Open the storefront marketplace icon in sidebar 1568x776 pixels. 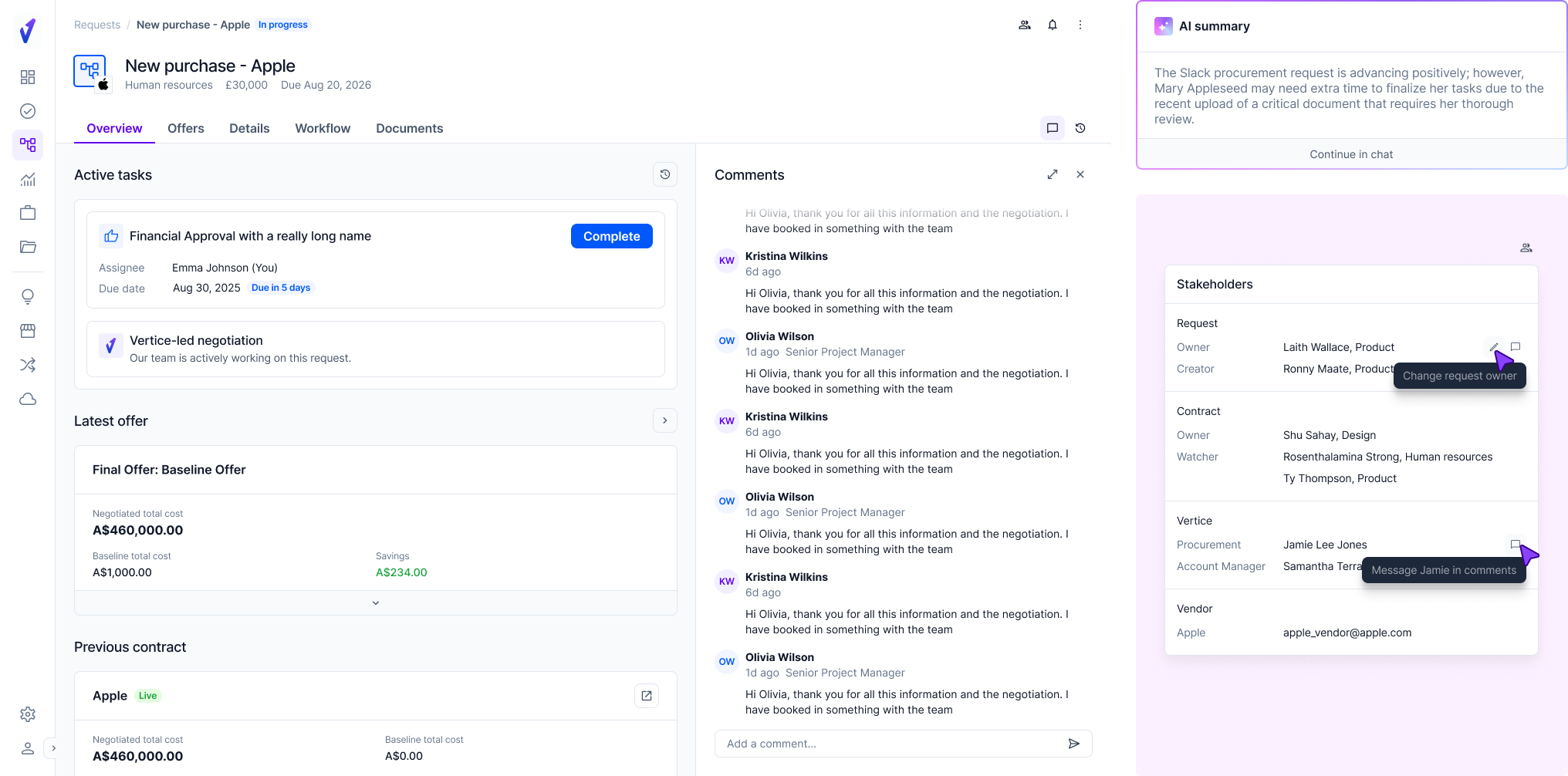28,331
